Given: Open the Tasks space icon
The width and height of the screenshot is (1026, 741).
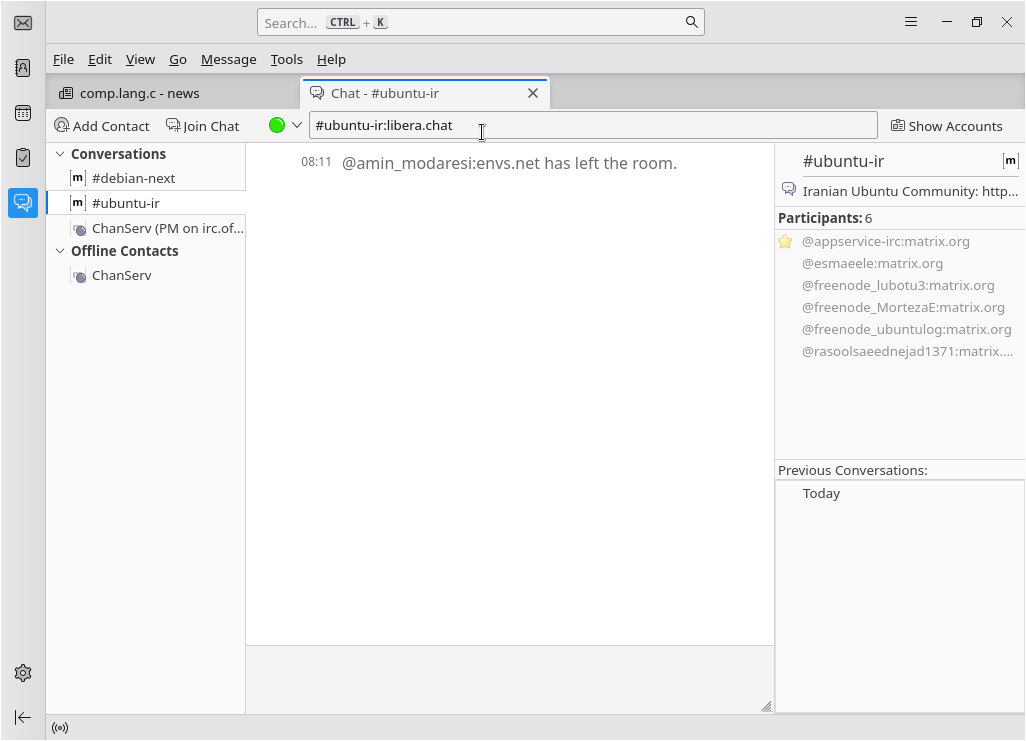Looking at the screenshot, I should (23, 158).
